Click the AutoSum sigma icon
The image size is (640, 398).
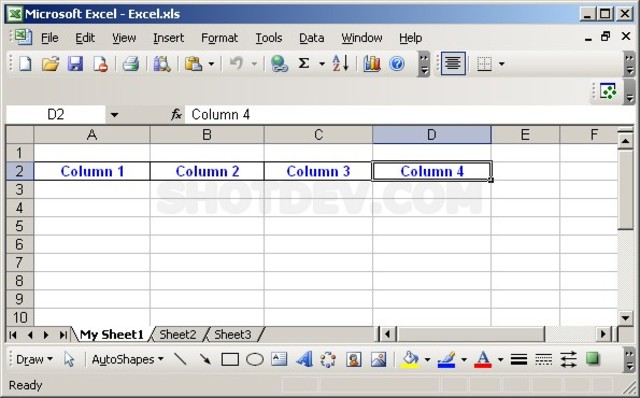[x=304, y=64]
